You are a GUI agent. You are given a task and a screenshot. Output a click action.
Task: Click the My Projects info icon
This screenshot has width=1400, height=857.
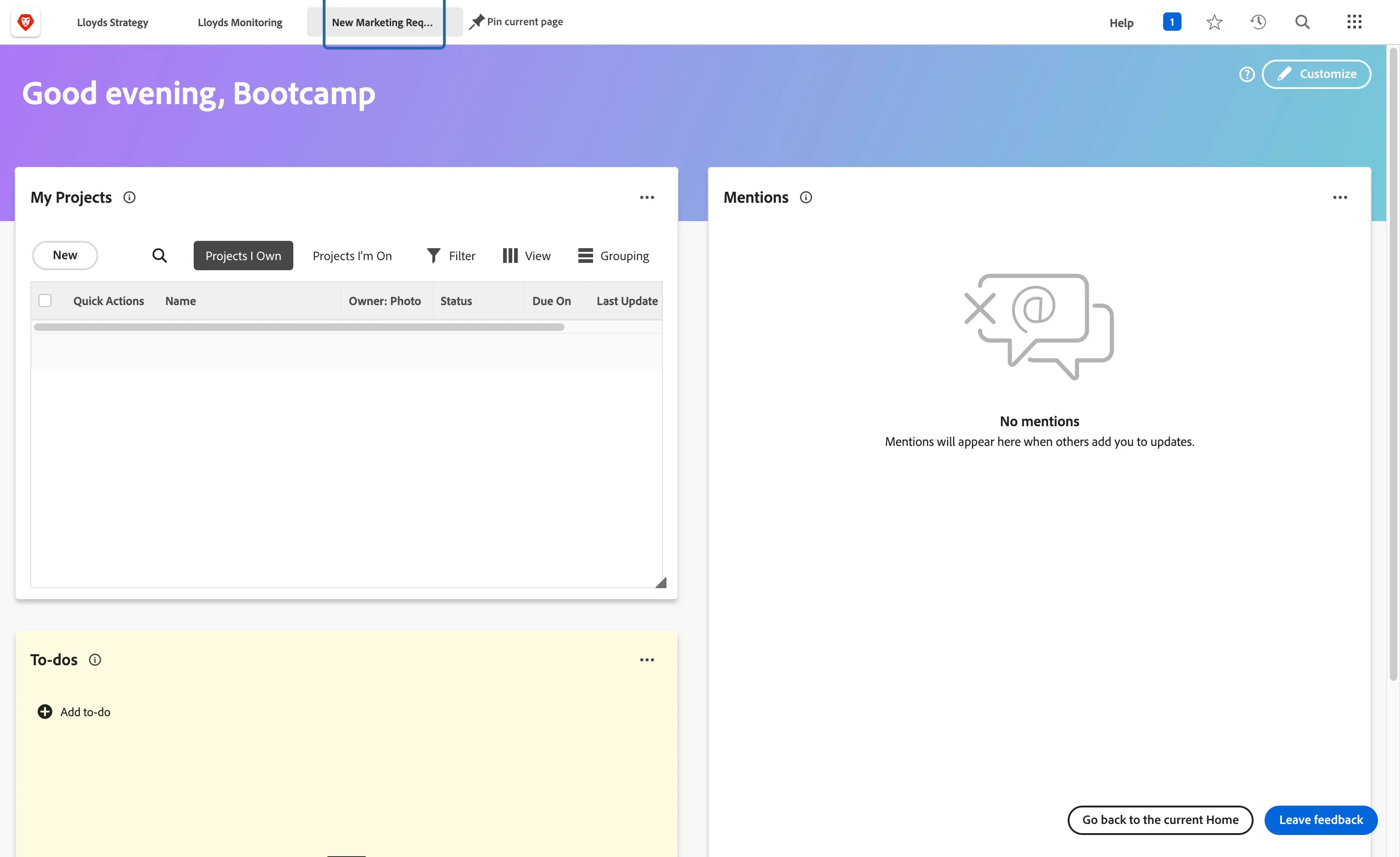(x=129, y=198)
